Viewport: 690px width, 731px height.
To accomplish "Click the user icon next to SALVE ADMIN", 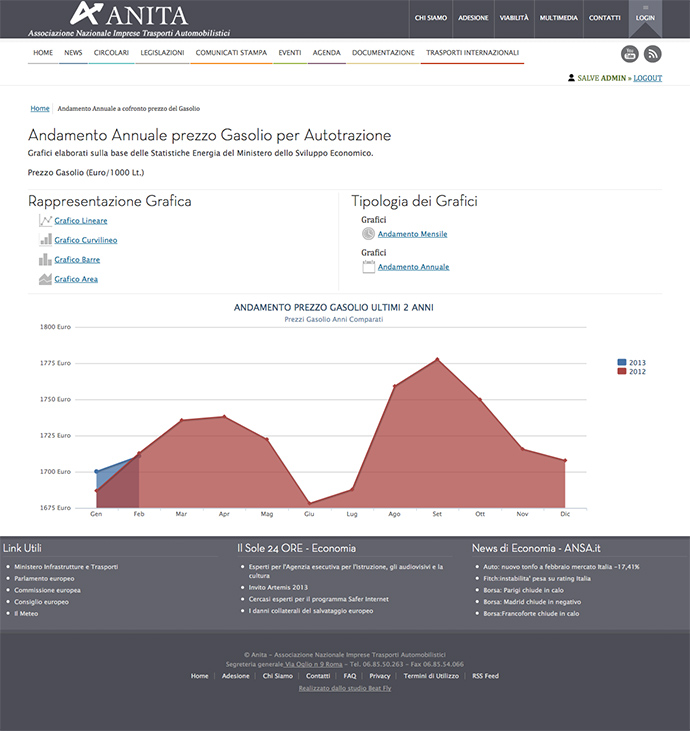I will (571, 78).
